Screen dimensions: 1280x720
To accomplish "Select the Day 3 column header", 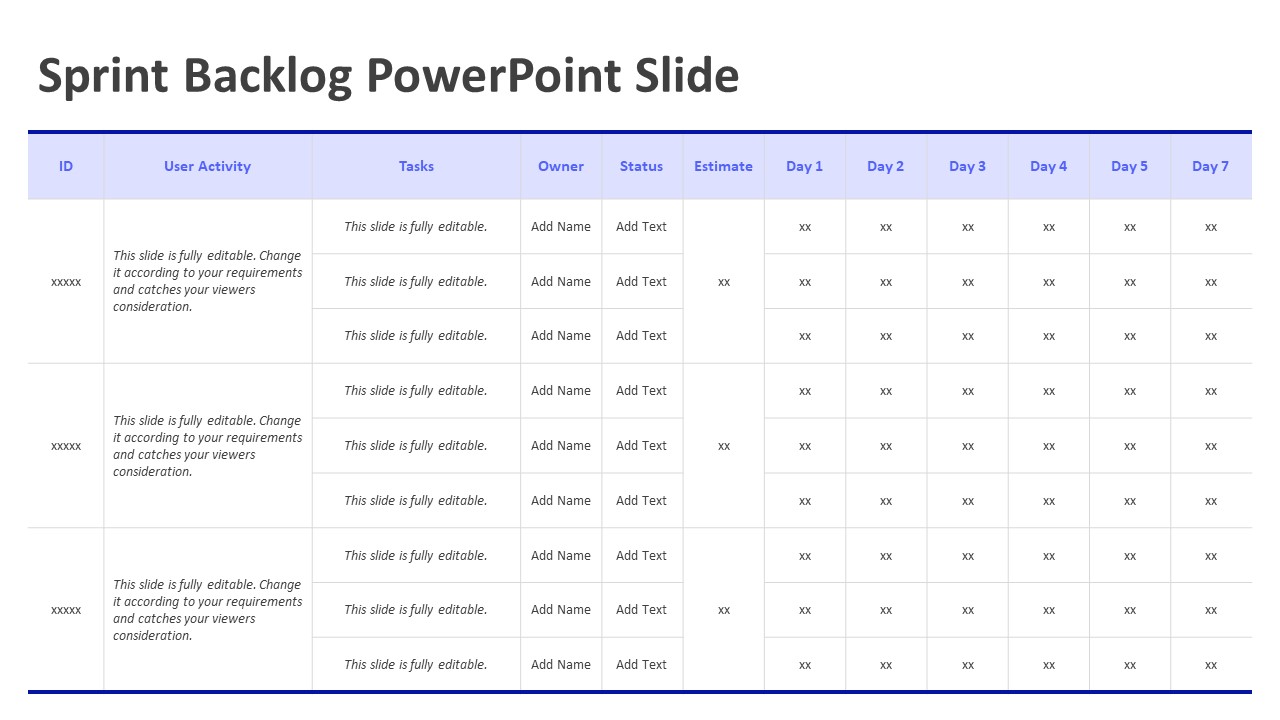I will pyautogui.click(x=967, y=167).
